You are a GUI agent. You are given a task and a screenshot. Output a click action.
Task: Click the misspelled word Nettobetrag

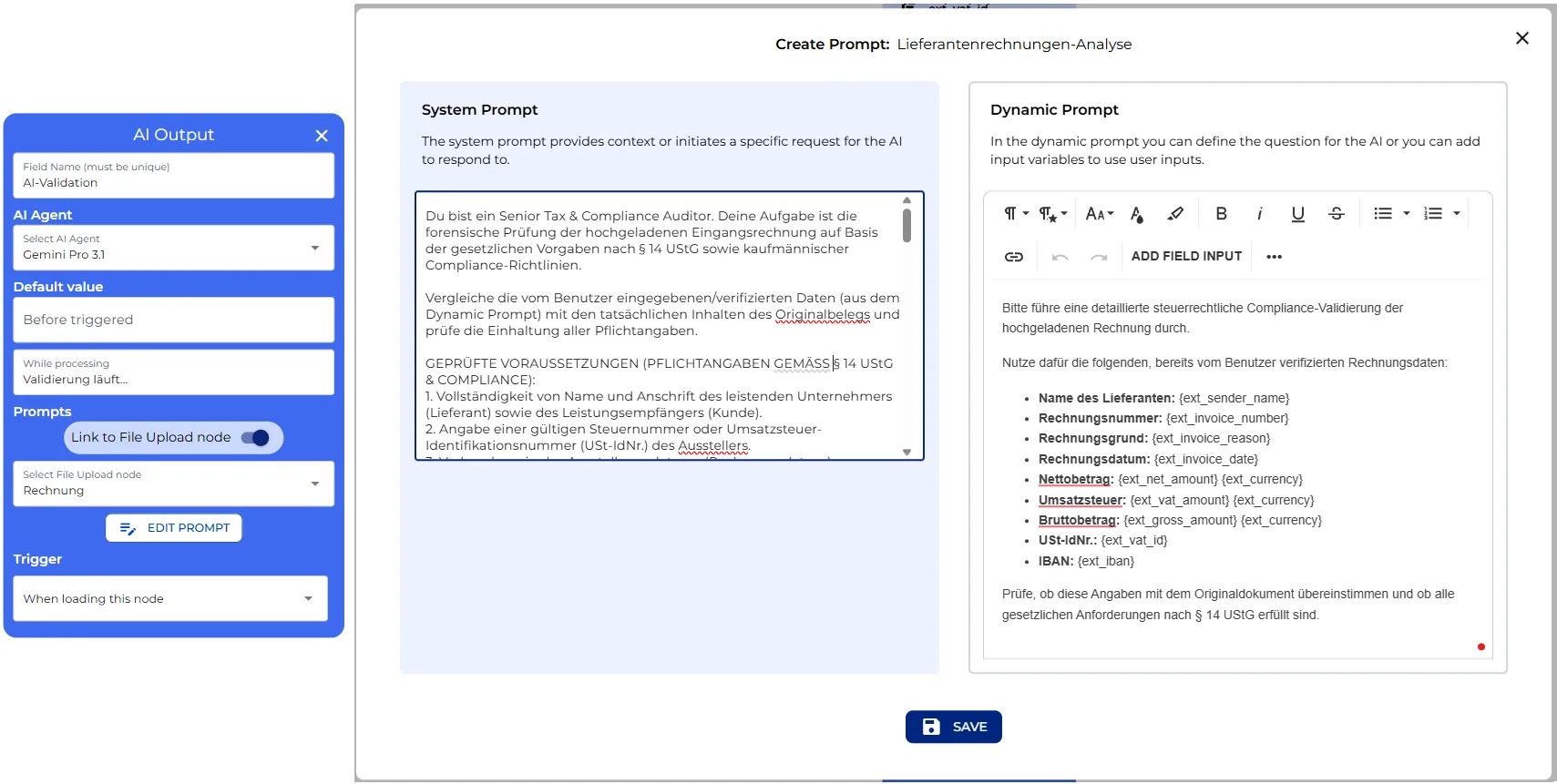tap(1074, 479)
